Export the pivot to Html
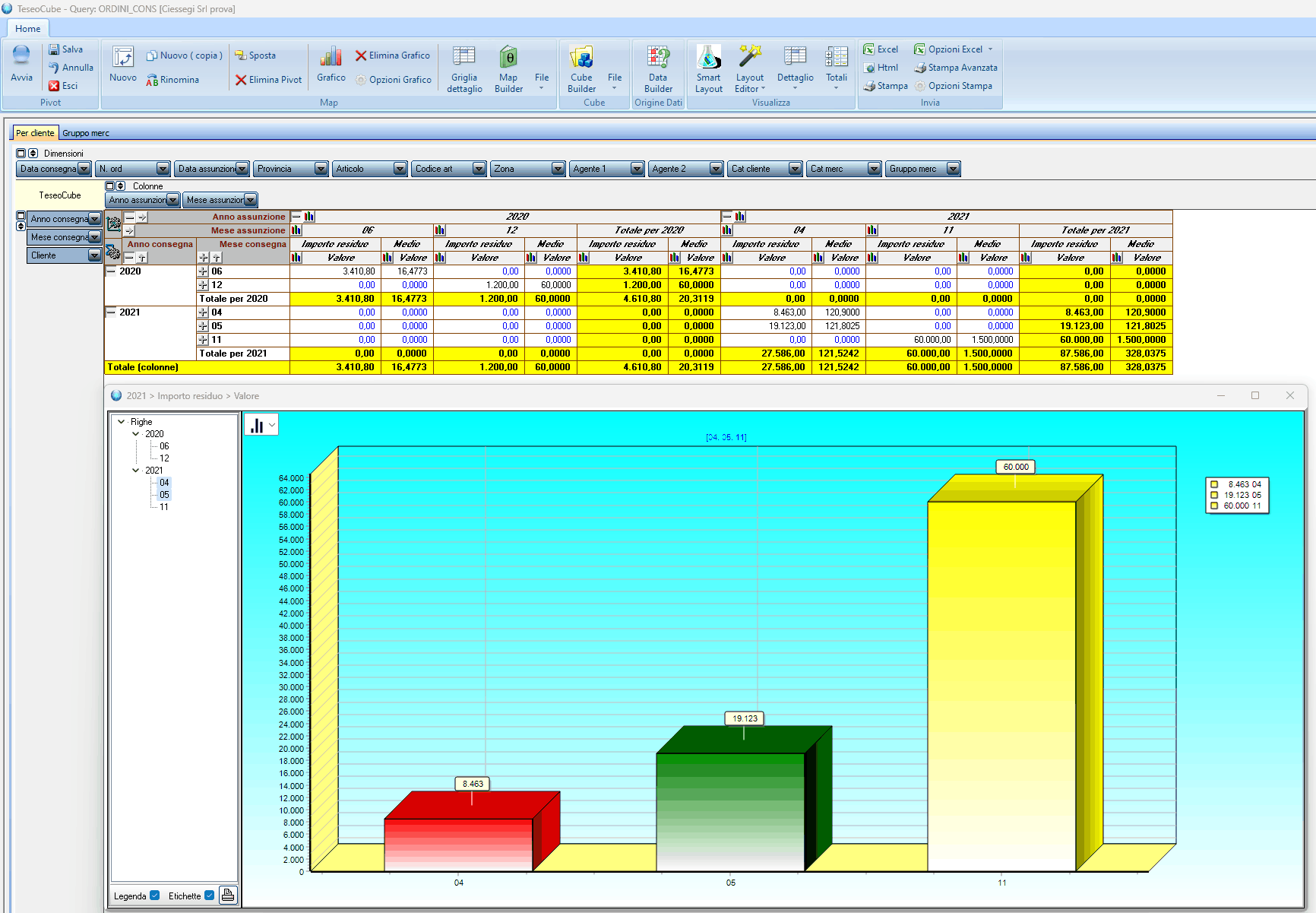Image resolution: width=1316 pixels, height=913 pixels. point(881,68)
